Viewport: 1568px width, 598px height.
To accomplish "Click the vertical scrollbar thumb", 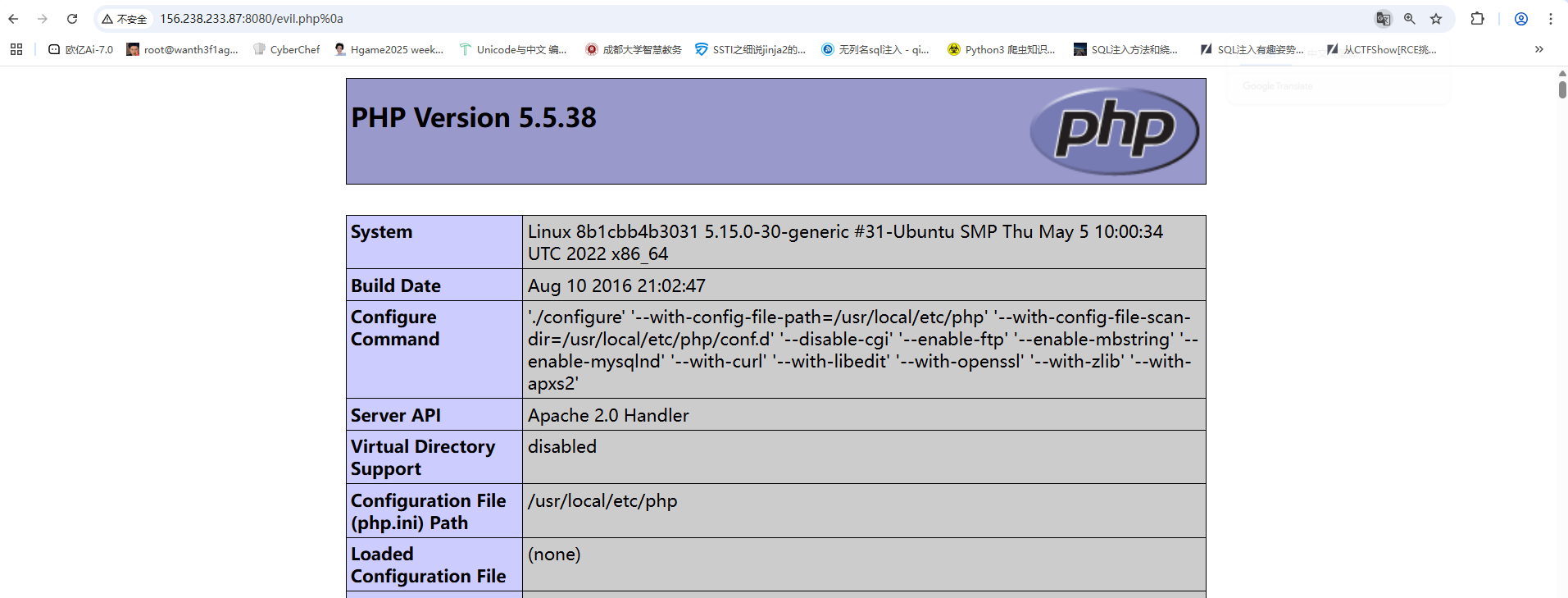I will 1562,89.
